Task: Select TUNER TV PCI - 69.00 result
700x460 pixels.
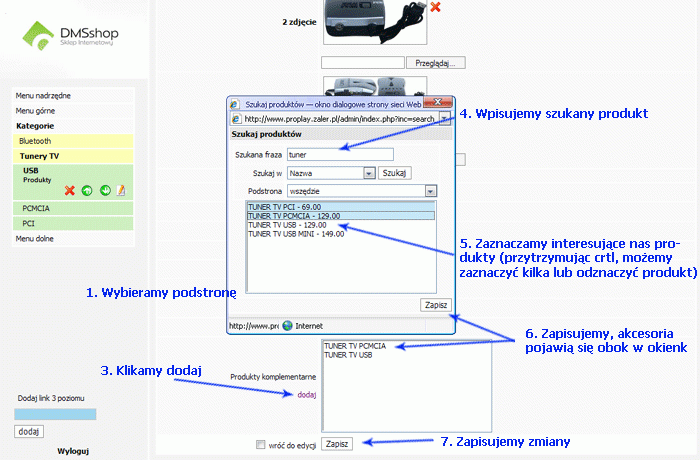Action: 341,207
